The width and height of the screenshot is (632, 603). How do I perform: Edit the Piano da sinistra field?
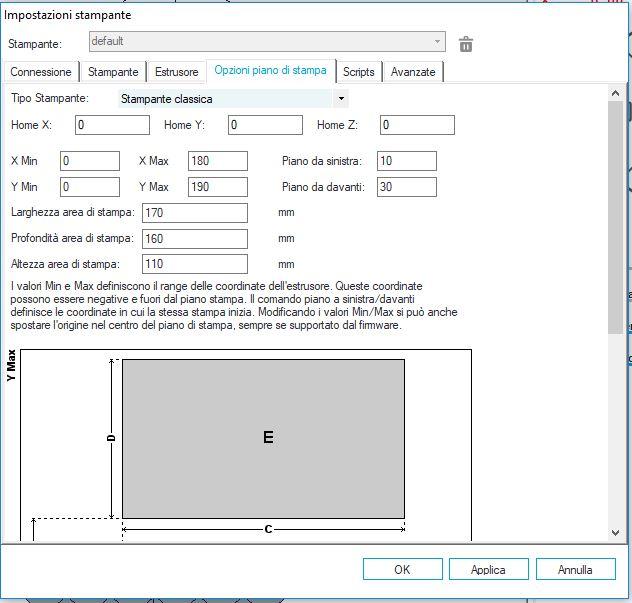tap(407, 161)
